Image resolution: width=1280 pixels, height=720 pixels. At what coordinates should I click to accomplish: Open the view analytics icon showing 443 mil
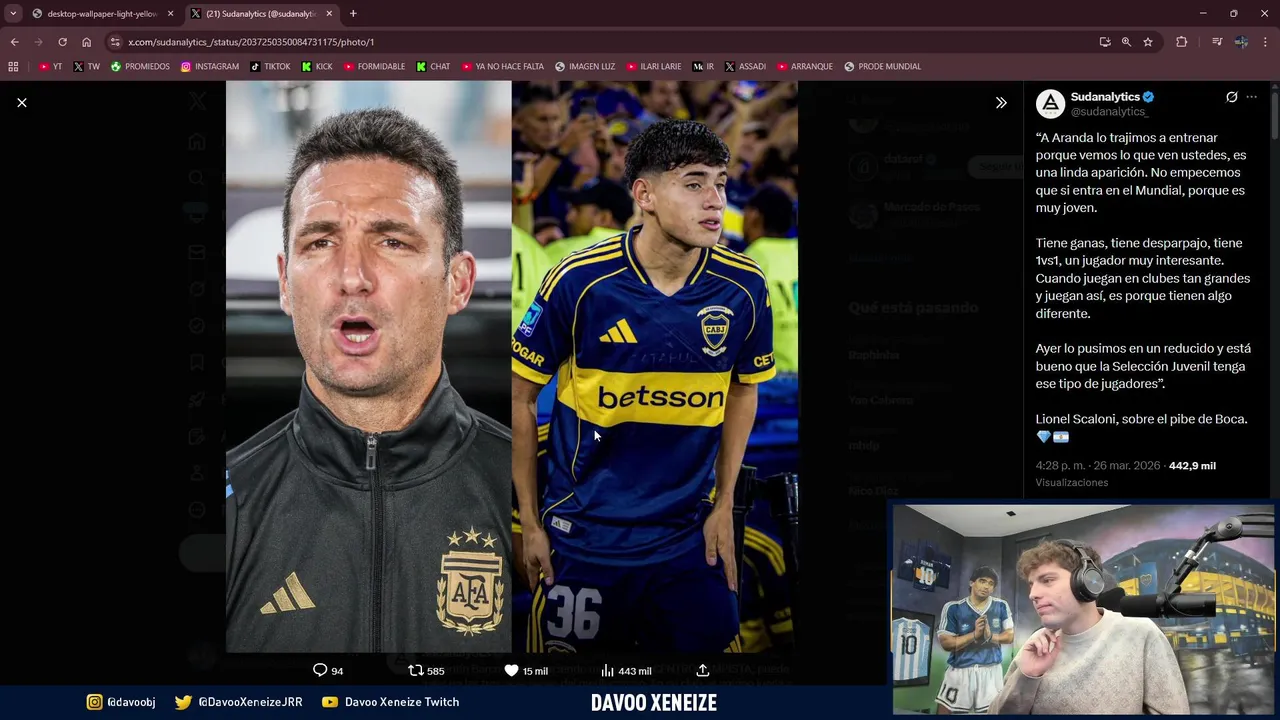coord(607,670)
